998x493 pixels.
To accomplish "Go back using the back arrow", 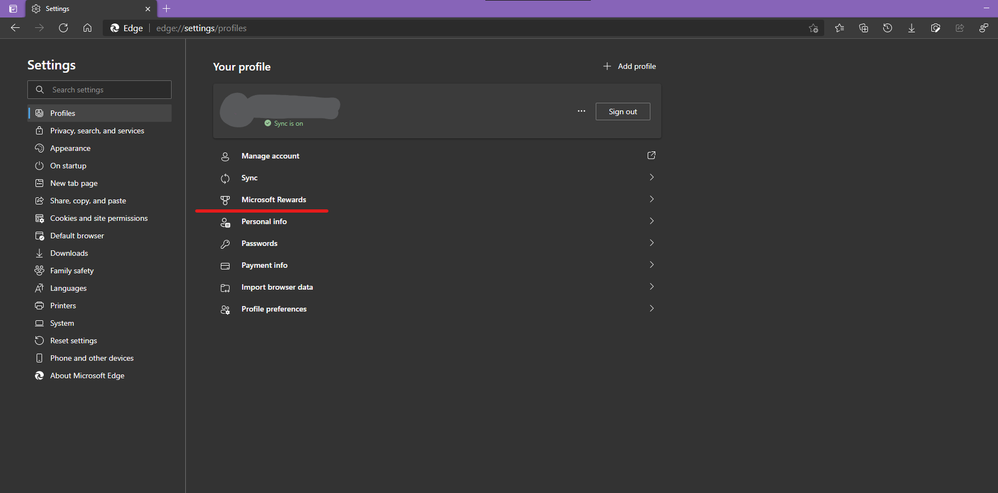I will pos(15,28).
